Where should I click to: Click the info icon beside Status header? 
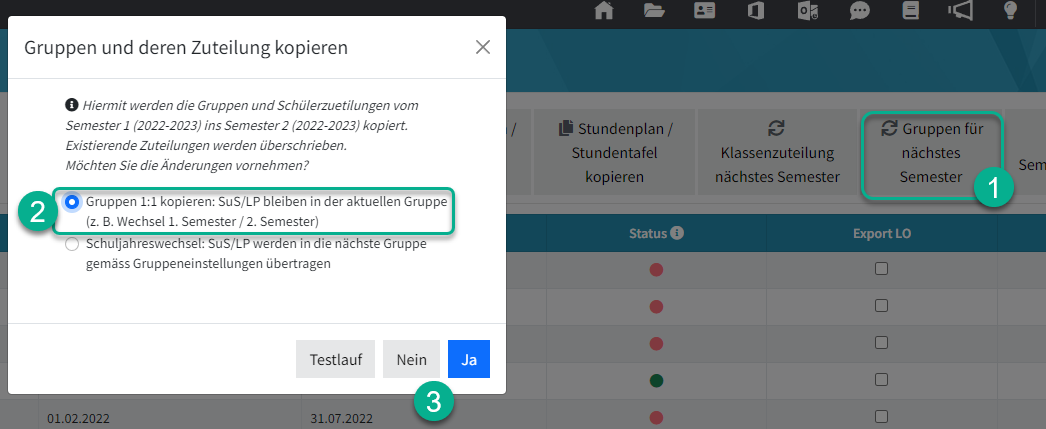(x=677, y=233)
